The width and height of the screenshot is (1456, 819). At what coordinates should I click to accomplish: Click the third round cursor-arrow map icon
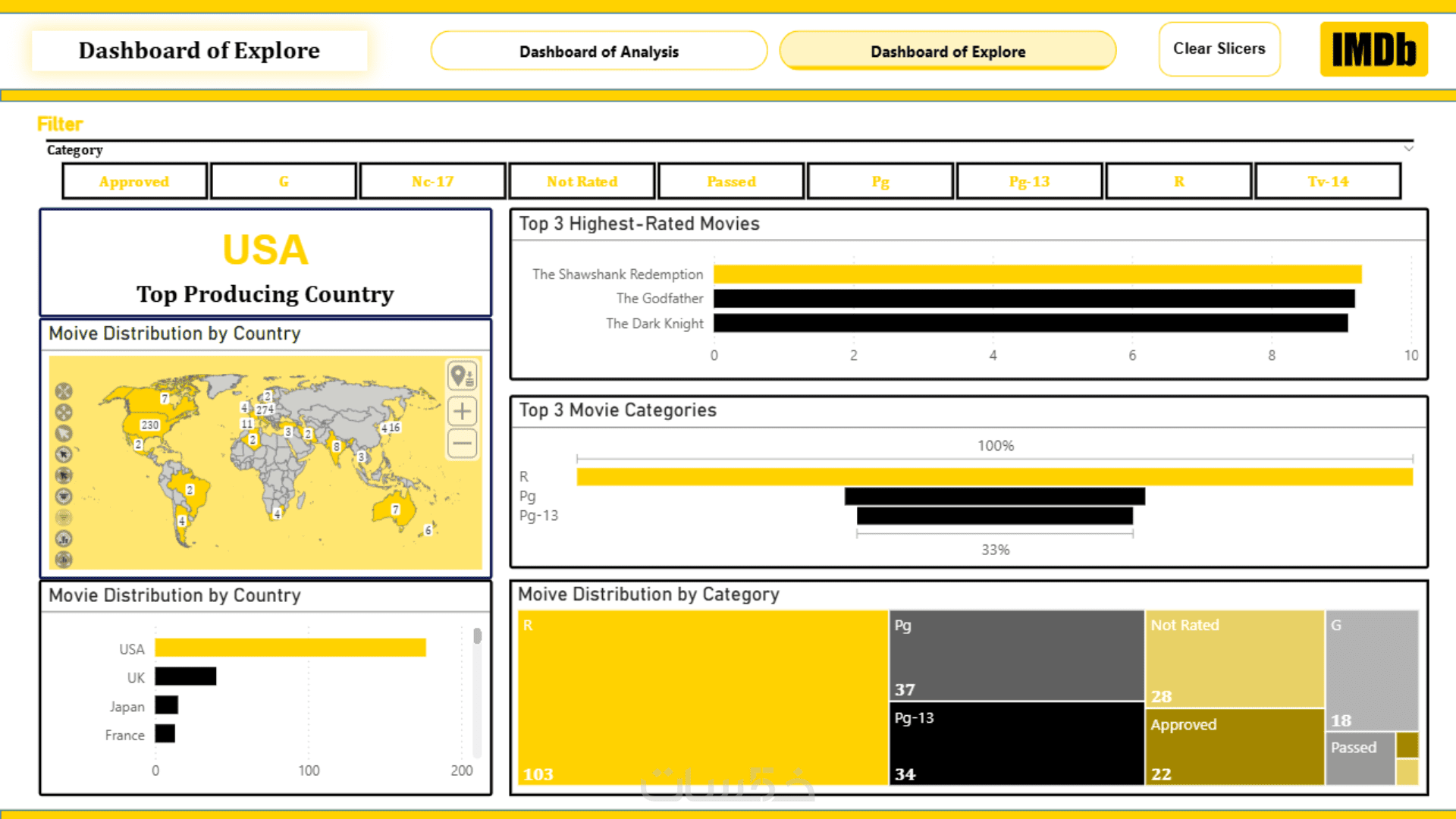[x=64, y=434]
